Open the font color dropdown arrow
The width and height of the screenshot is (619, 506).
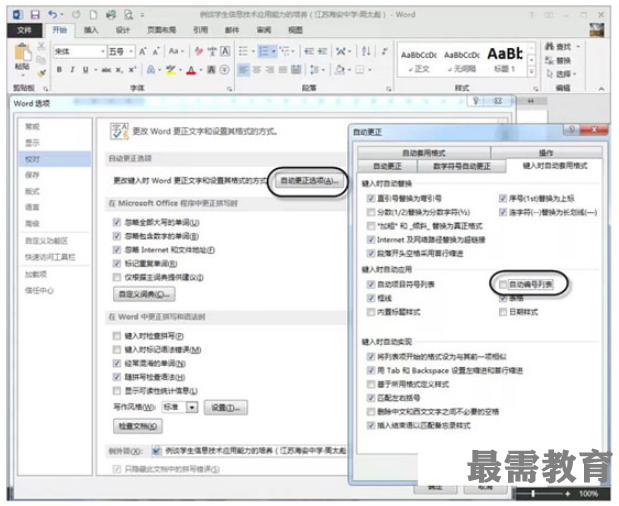[201, 70]
